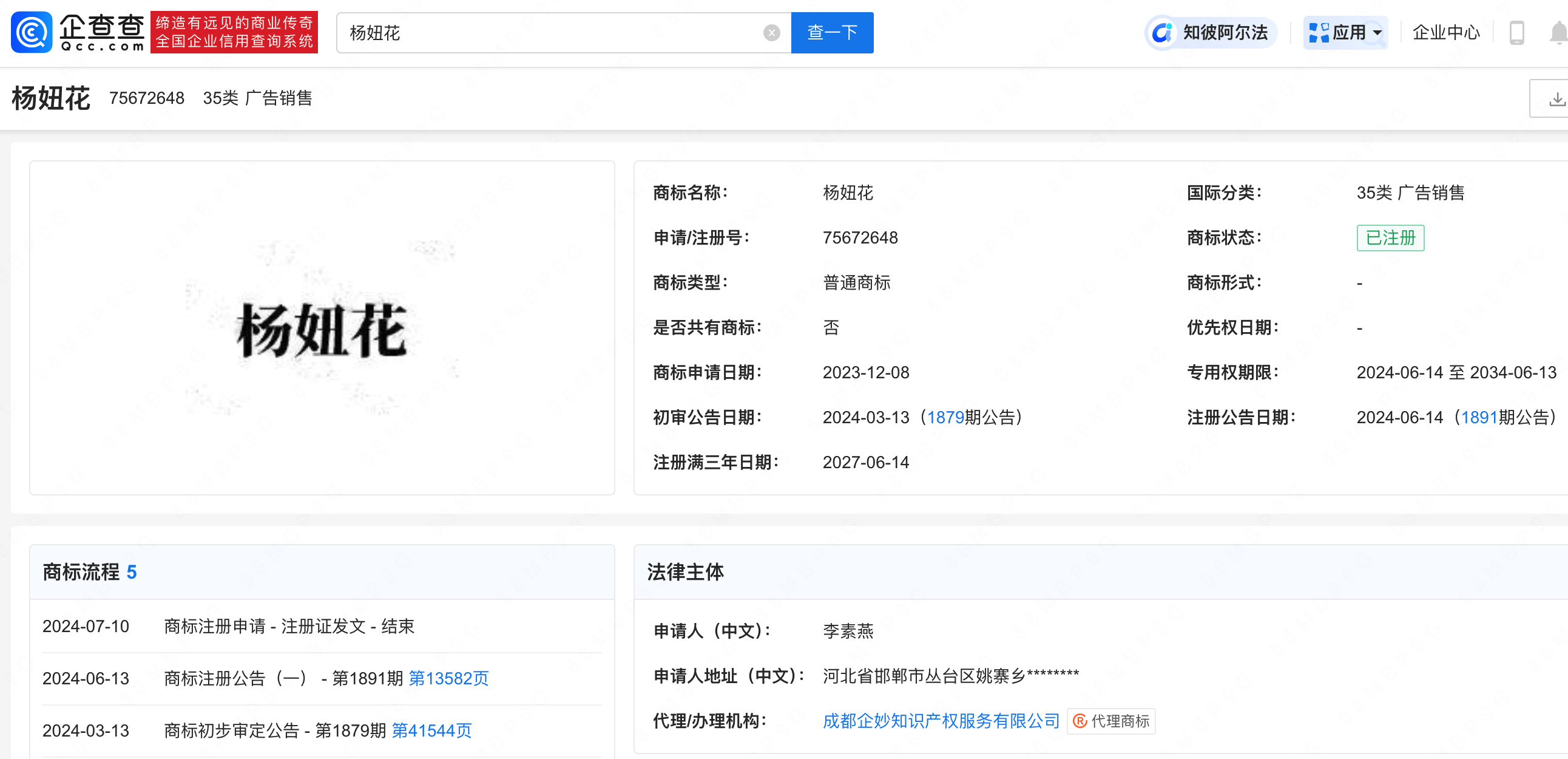Open 企业中心 menu
Screen dimensions: 1568x759
pos(1445,32)
